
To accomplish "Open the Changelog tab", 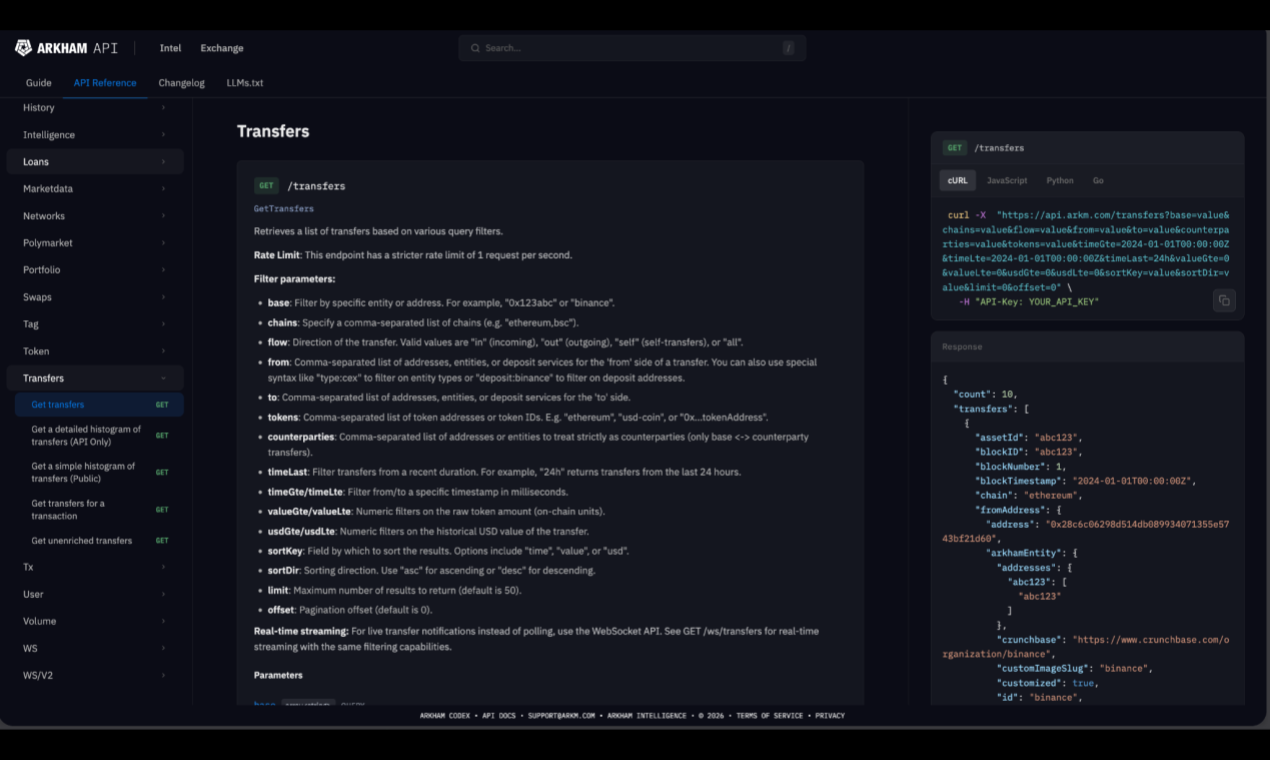I will click(182, 83).
